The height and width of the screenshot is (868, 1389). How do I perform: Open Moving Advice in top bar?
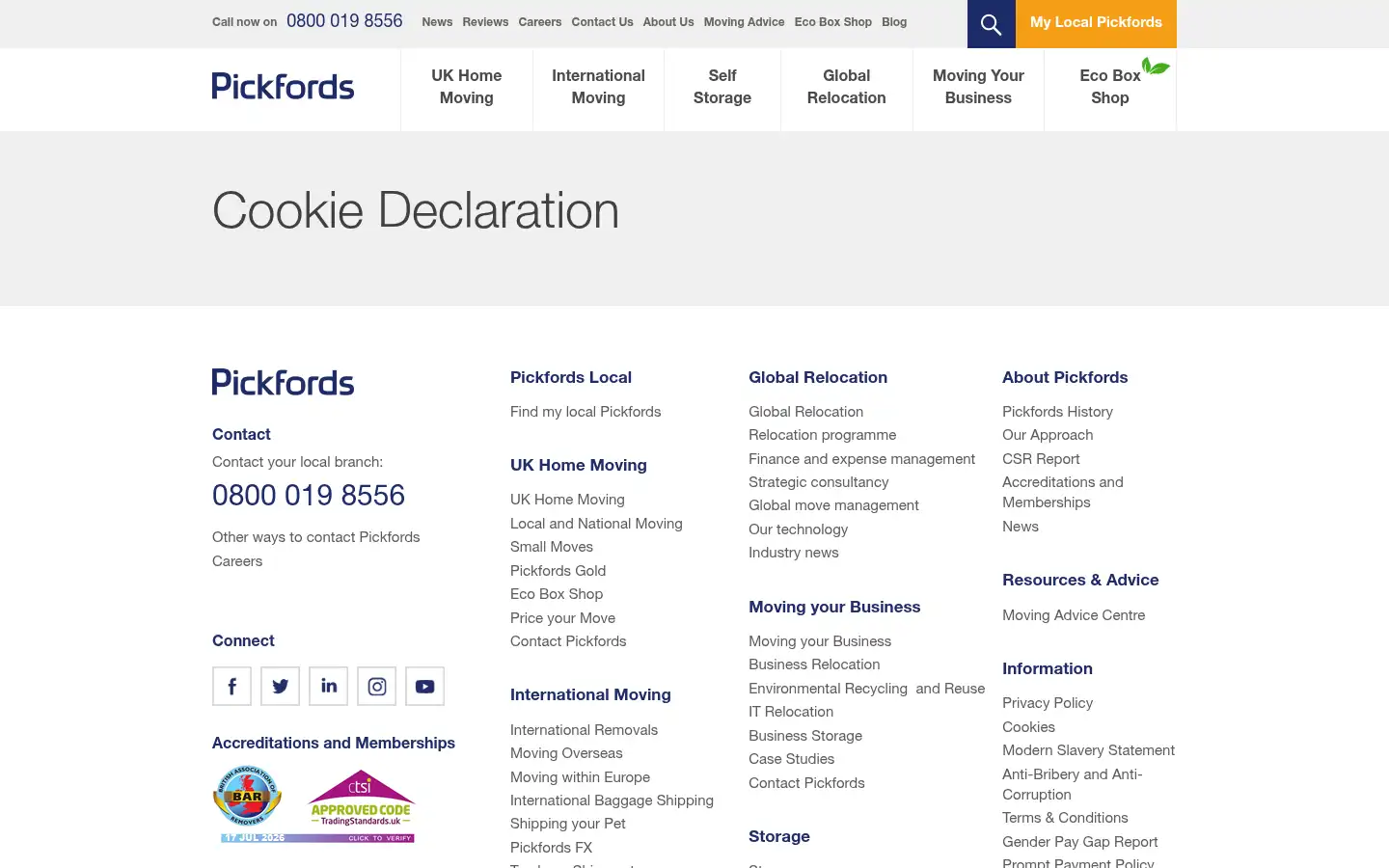coord(744,22)
